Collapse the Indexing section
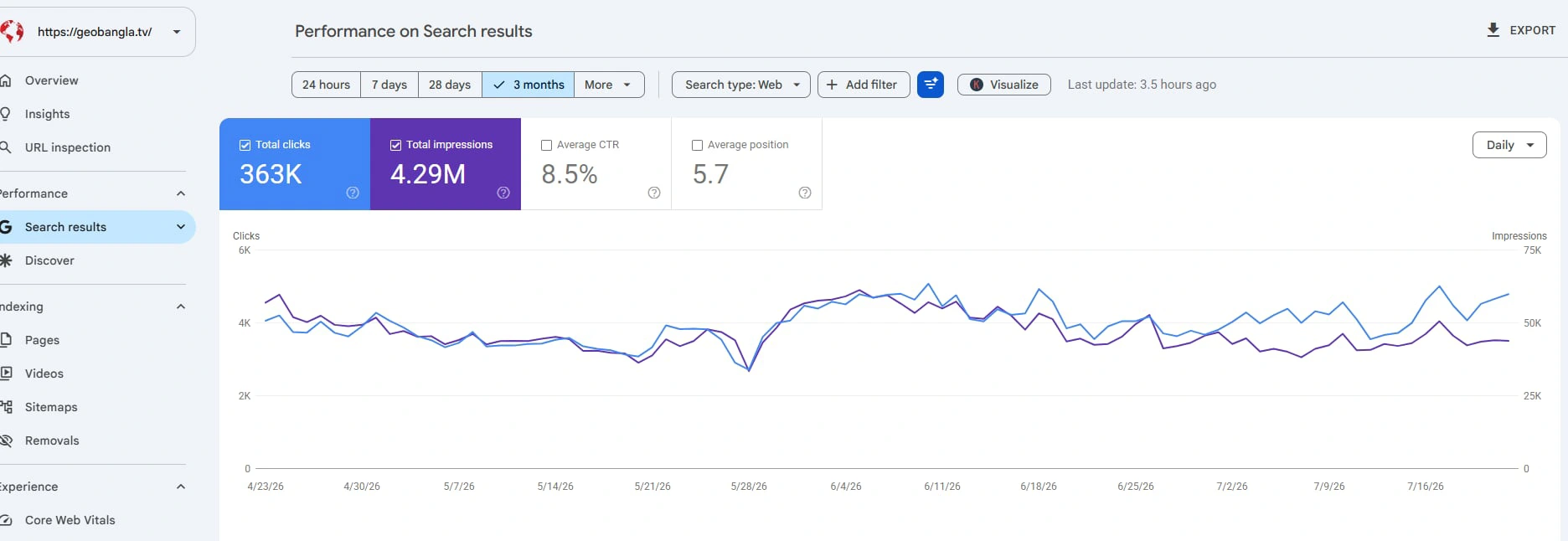This screenshot has height=541, width=1568. pos(181,307)
